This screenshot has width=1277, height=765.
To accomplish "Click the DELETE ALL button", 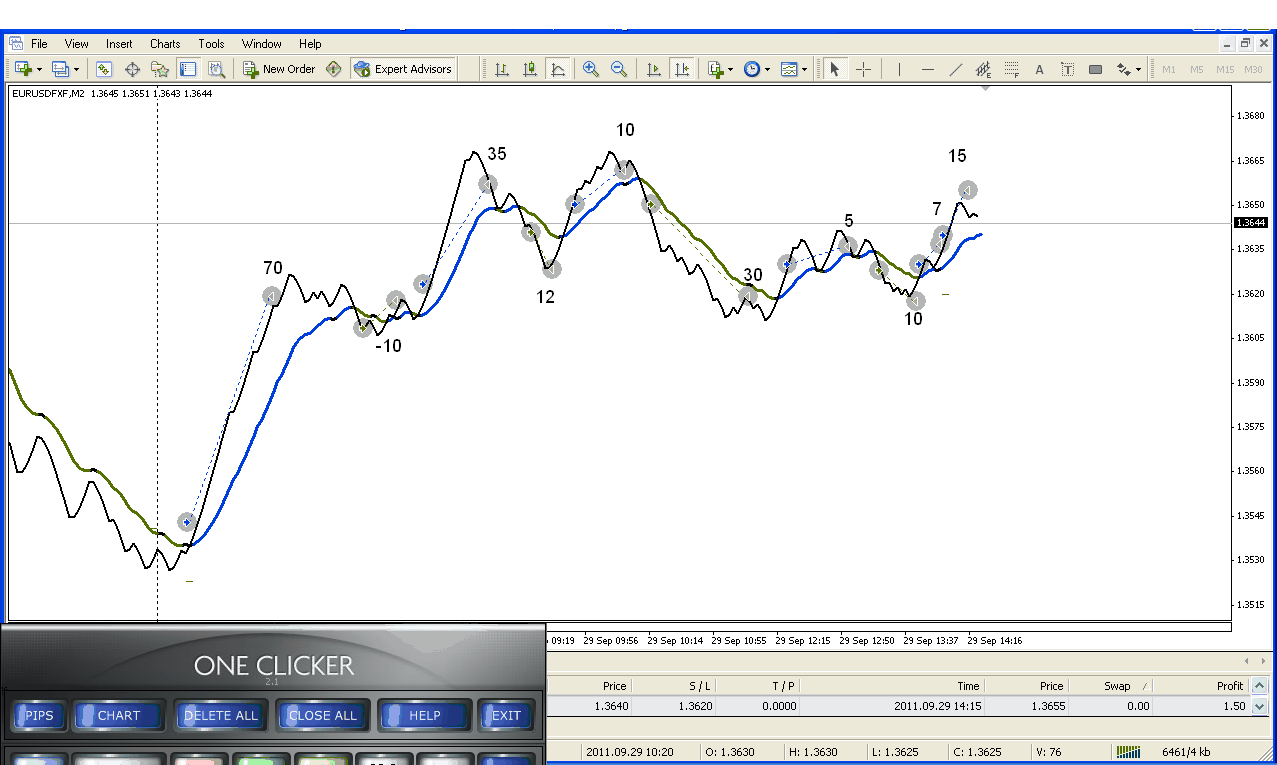I will tap(220, 715).
